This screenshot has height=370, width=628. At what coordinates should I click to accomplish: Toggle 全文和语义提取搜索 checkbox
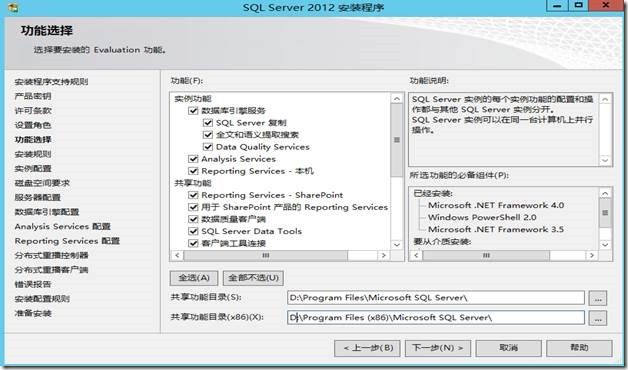pyautogui.click(x=207, y=135)
